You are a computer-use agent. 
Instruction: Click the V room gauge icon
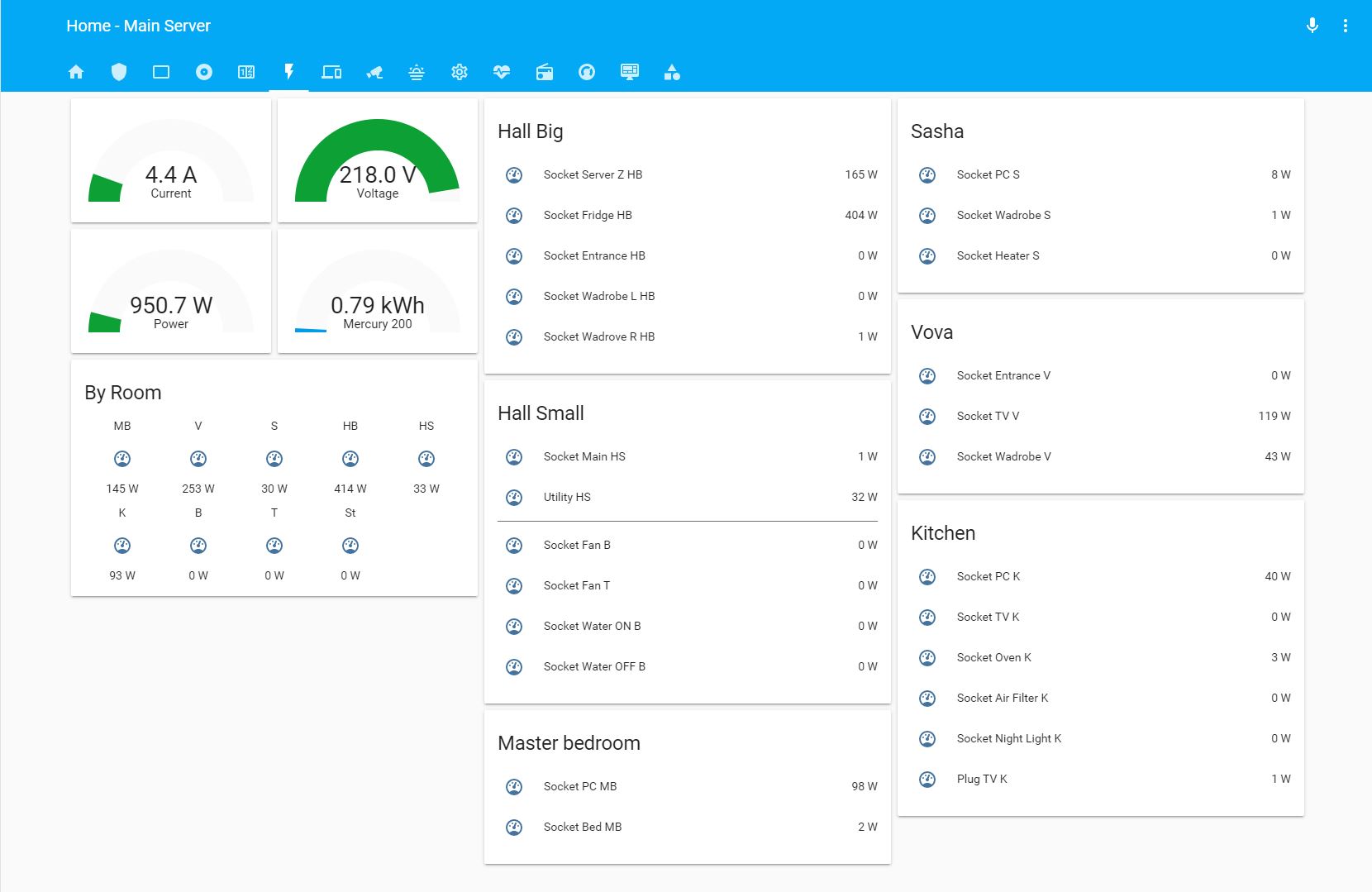coord(198,459)
